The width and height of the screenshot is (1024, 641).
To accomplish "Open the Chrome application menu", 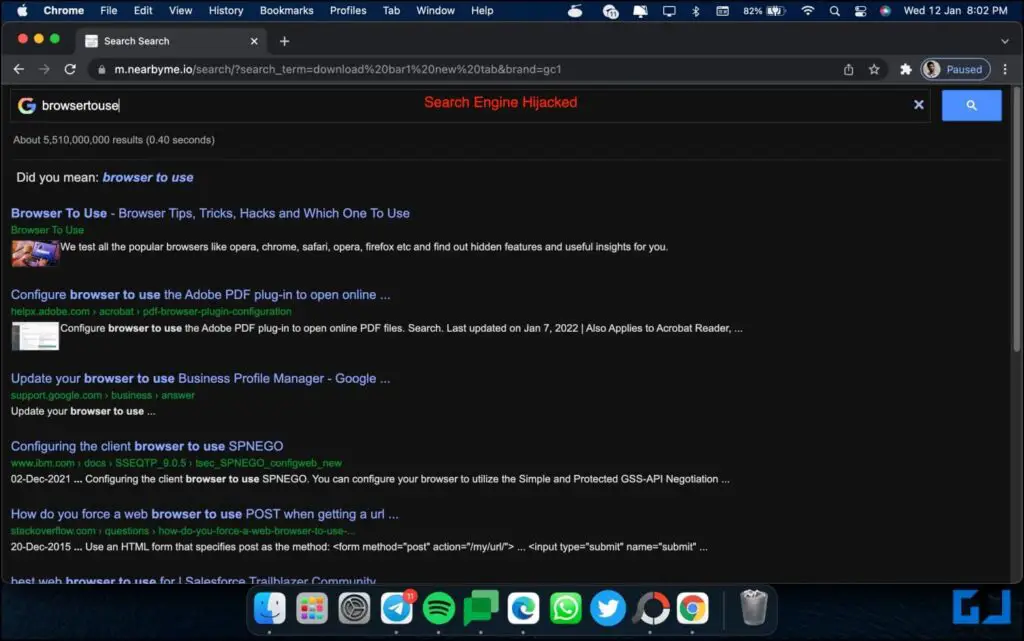I will [63, 10].
